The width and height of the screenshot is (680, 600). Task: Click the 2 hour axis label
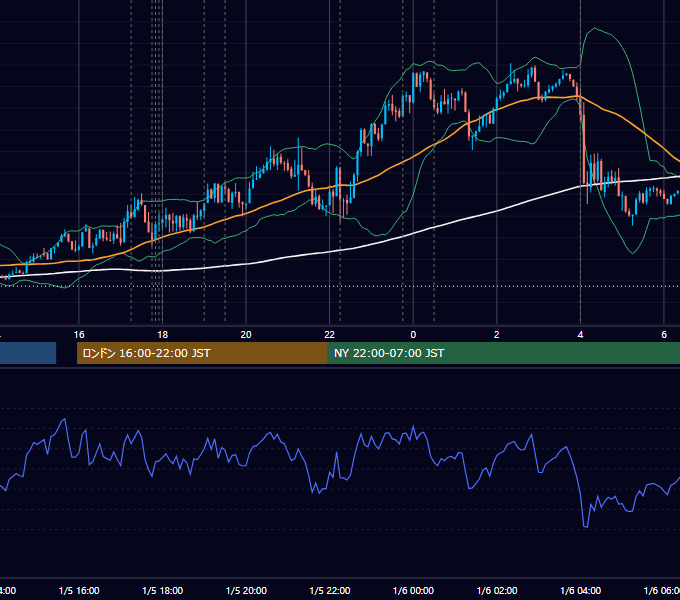tap(497, 335)
